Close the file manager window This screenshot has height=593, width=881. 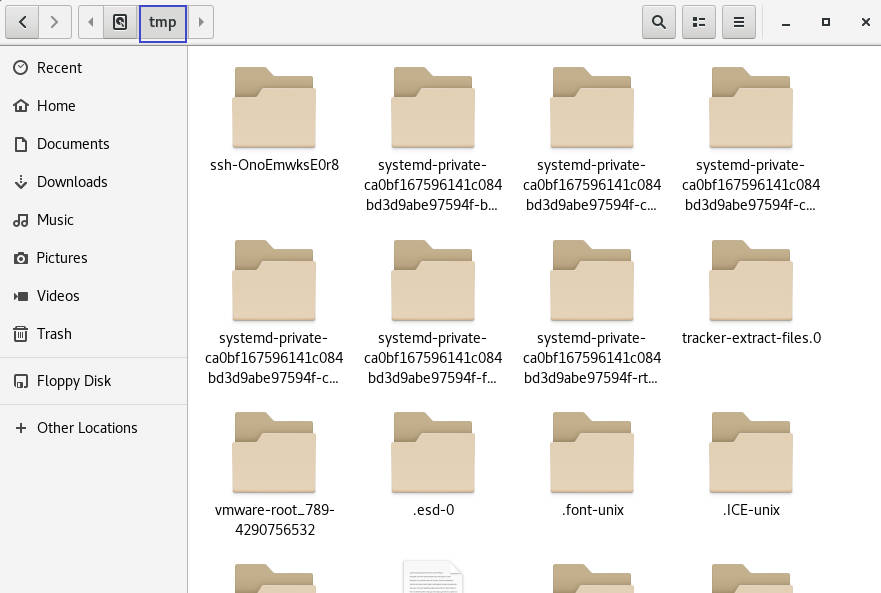(x=866, y=22)
